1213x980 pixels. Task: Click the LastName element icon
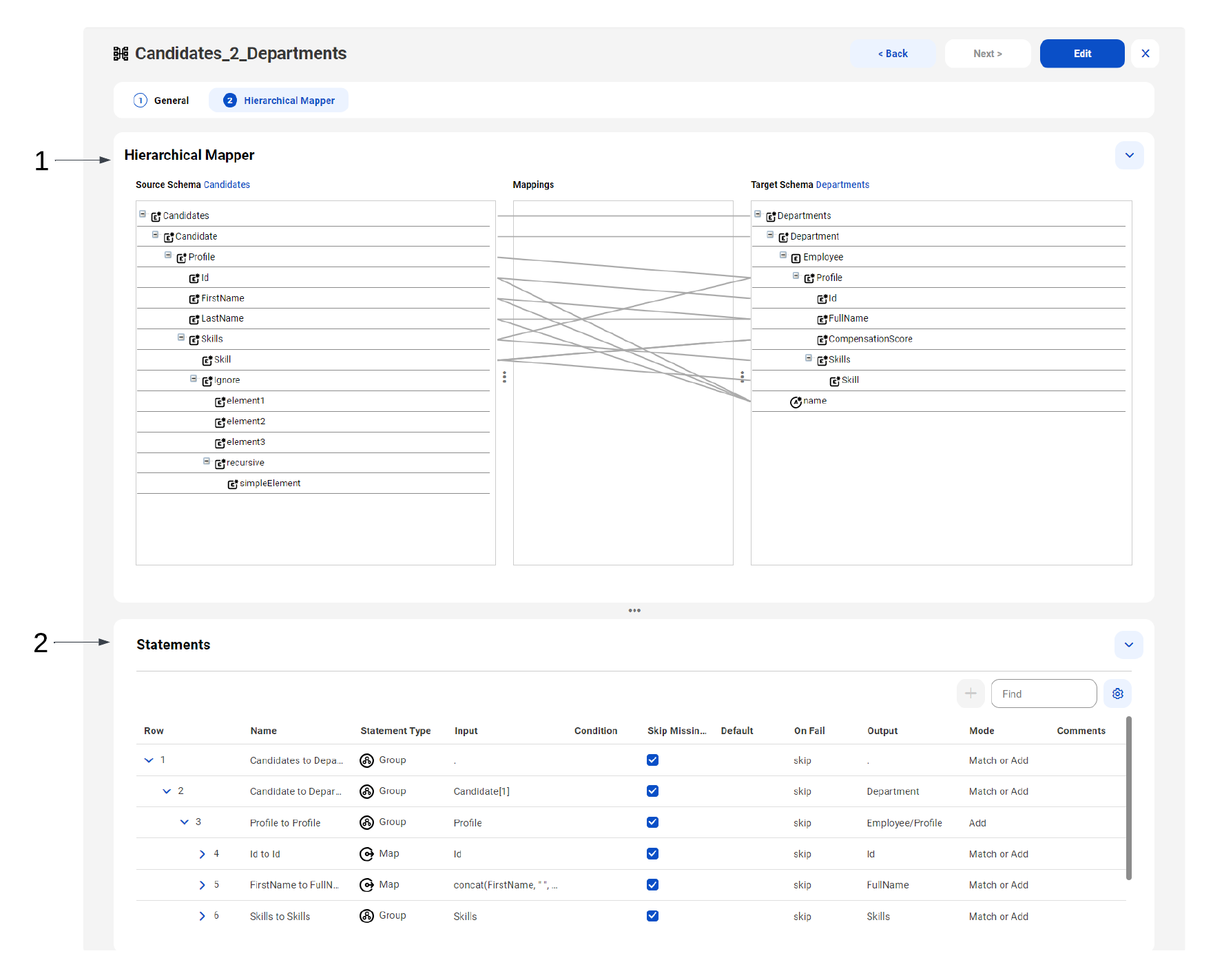coord(194,319)
